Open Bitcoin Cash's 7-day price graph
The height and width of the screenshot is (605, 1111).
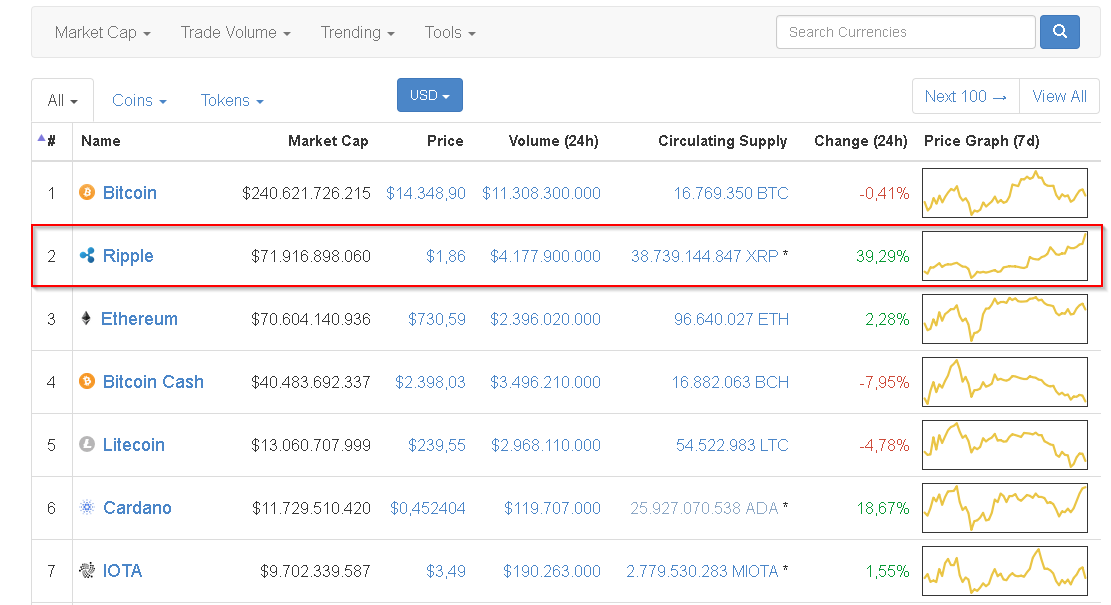1005,382
